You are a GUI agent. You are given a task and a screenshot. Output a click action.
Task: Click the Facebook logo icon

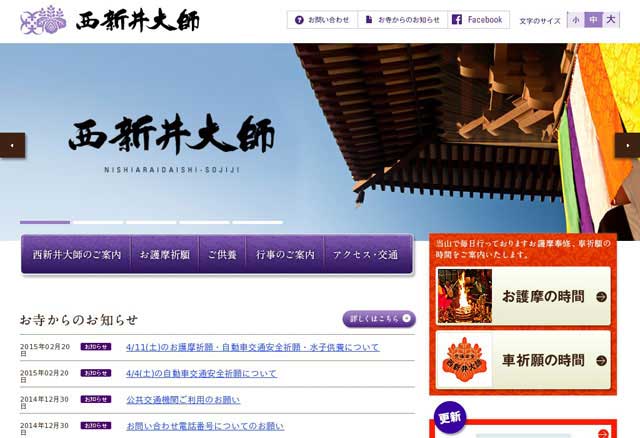click(457, 20)
